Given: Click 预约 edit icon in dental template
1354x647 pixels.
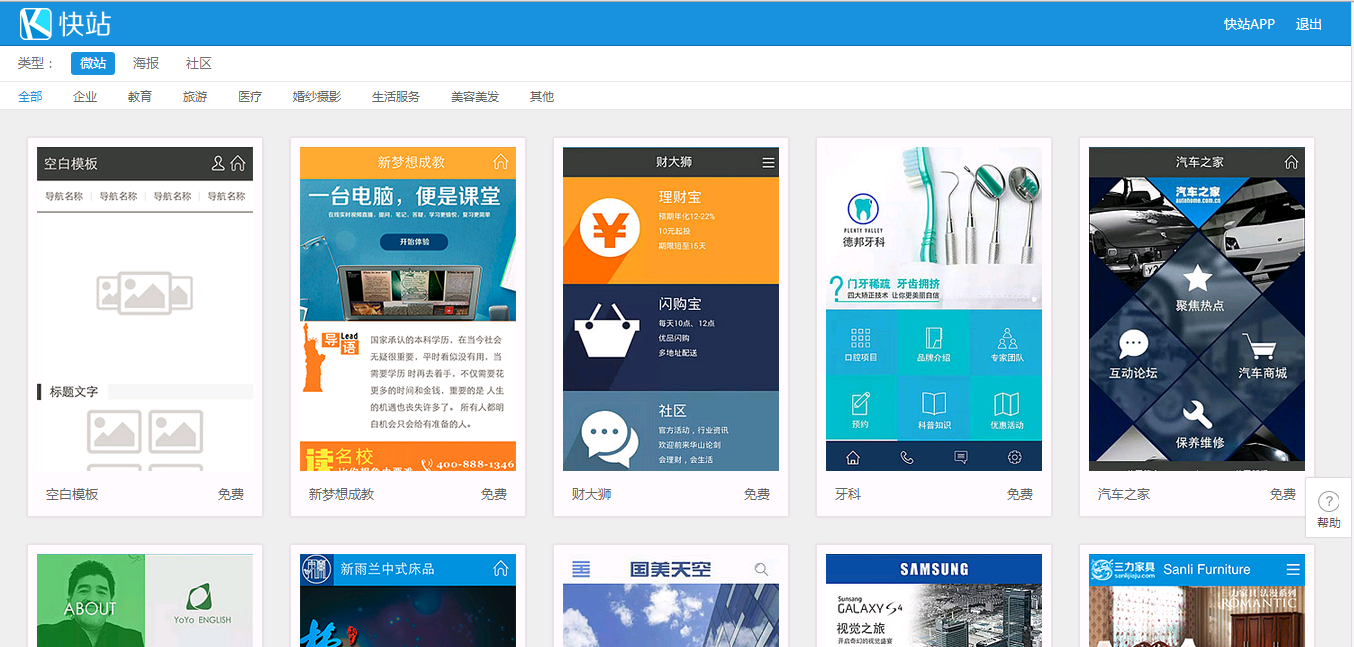Looking at the screenshot, I should [x=860, y=404].
